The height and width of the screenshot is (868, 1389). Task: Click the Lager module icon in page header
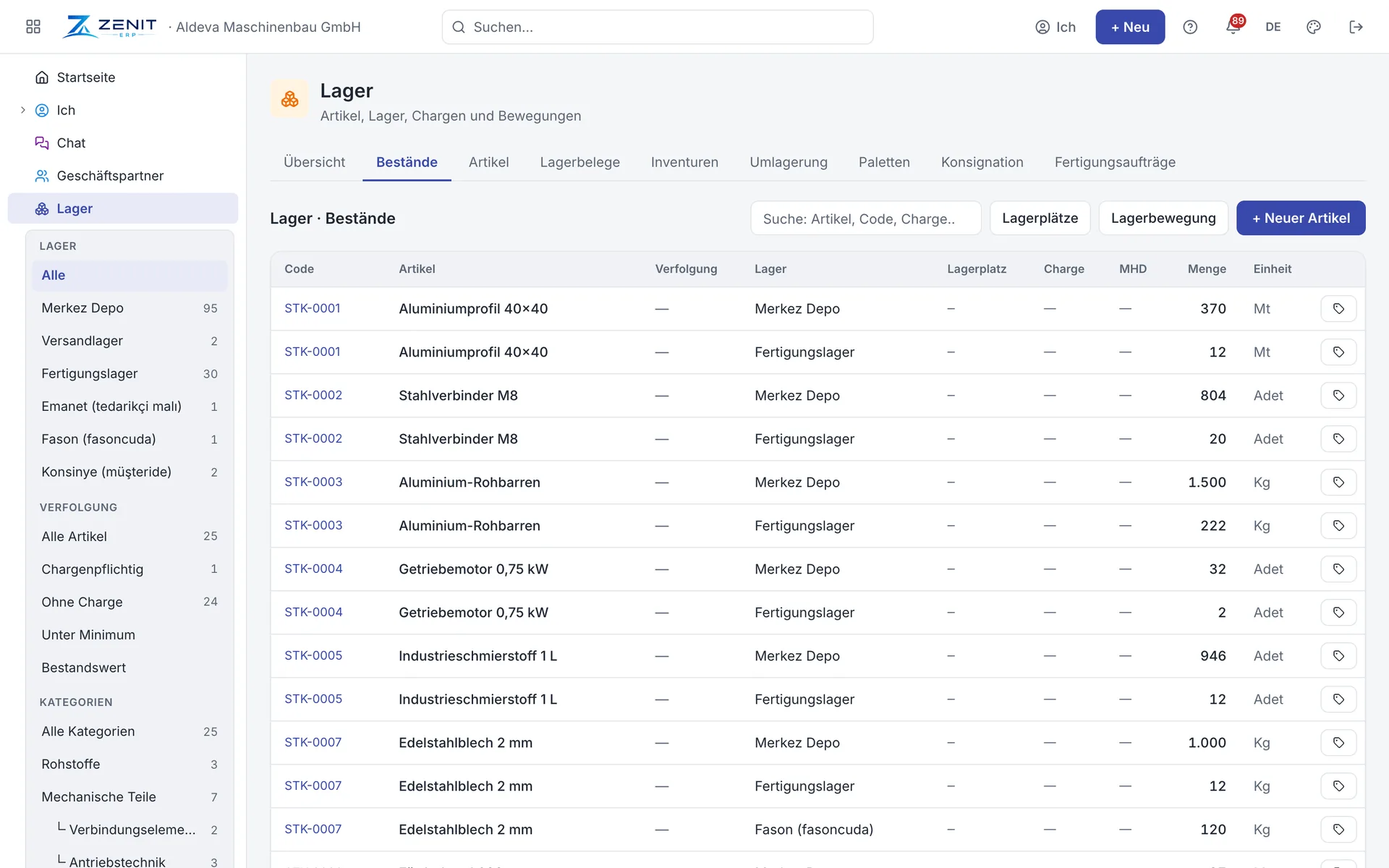pos(289,99)
